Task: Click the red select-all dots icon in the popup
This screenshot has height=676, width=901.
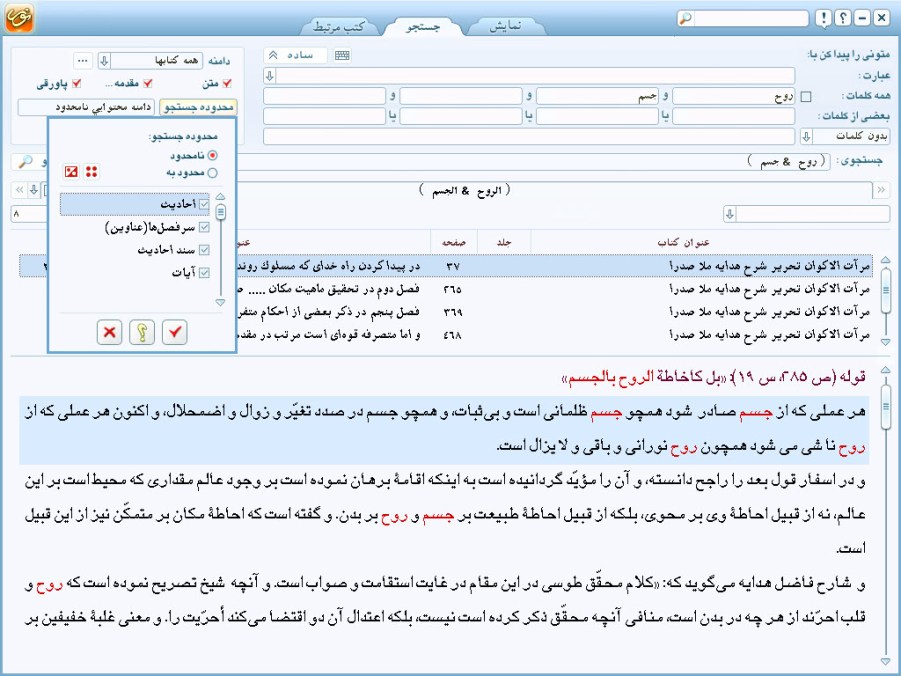Action: click(x=91, y=171)
